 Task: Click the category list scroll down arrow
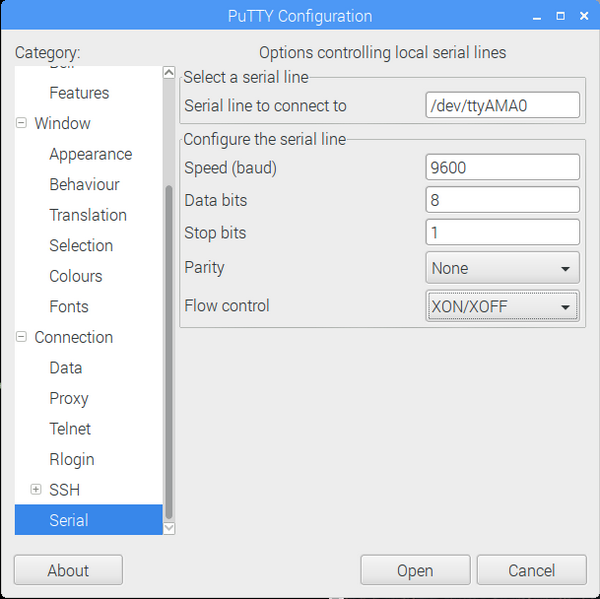[169, 528]
